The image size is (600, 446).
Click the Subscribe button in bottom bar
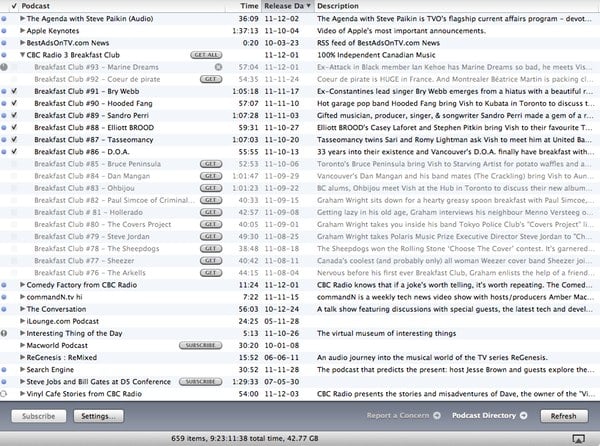39,416
